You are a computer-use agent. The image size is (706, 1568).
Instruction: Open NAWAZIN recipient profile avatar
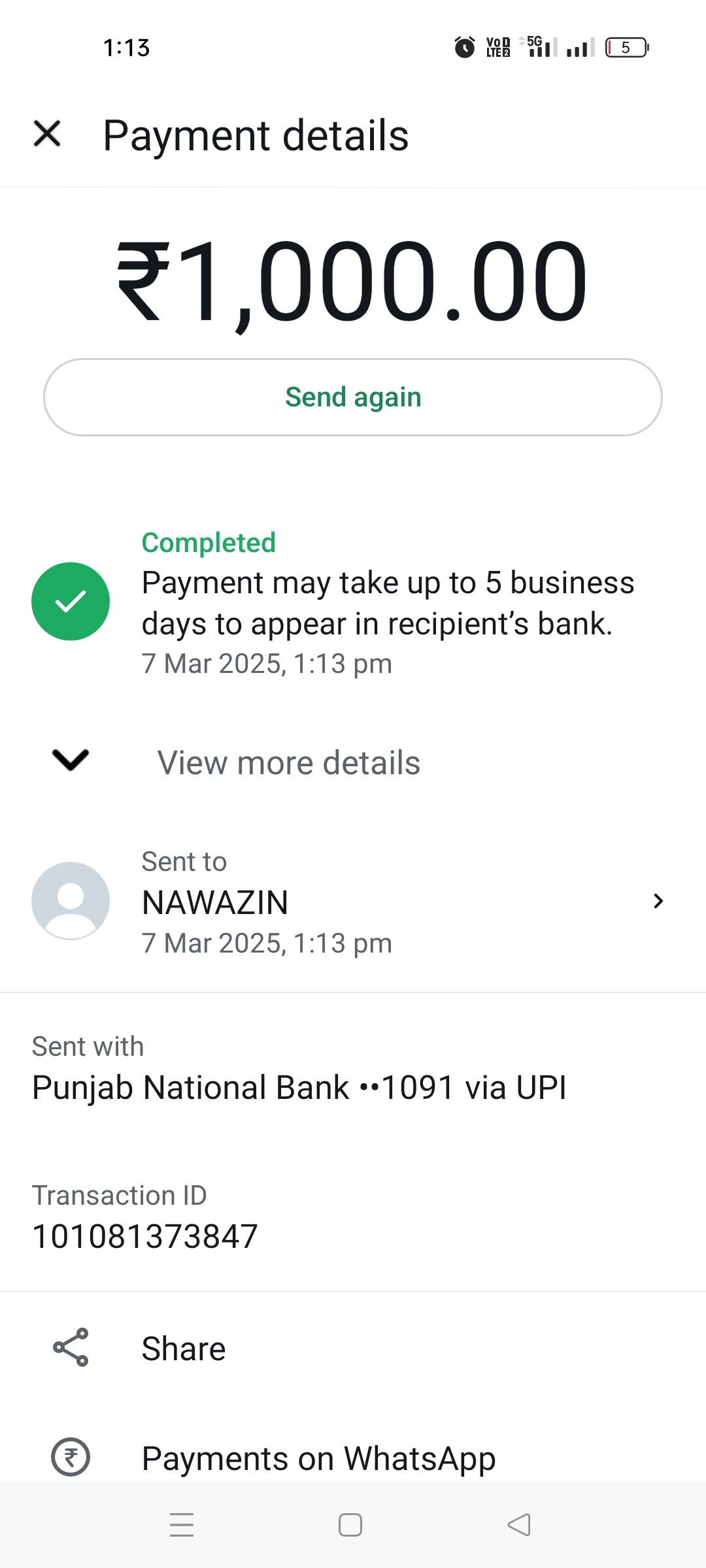71,901
